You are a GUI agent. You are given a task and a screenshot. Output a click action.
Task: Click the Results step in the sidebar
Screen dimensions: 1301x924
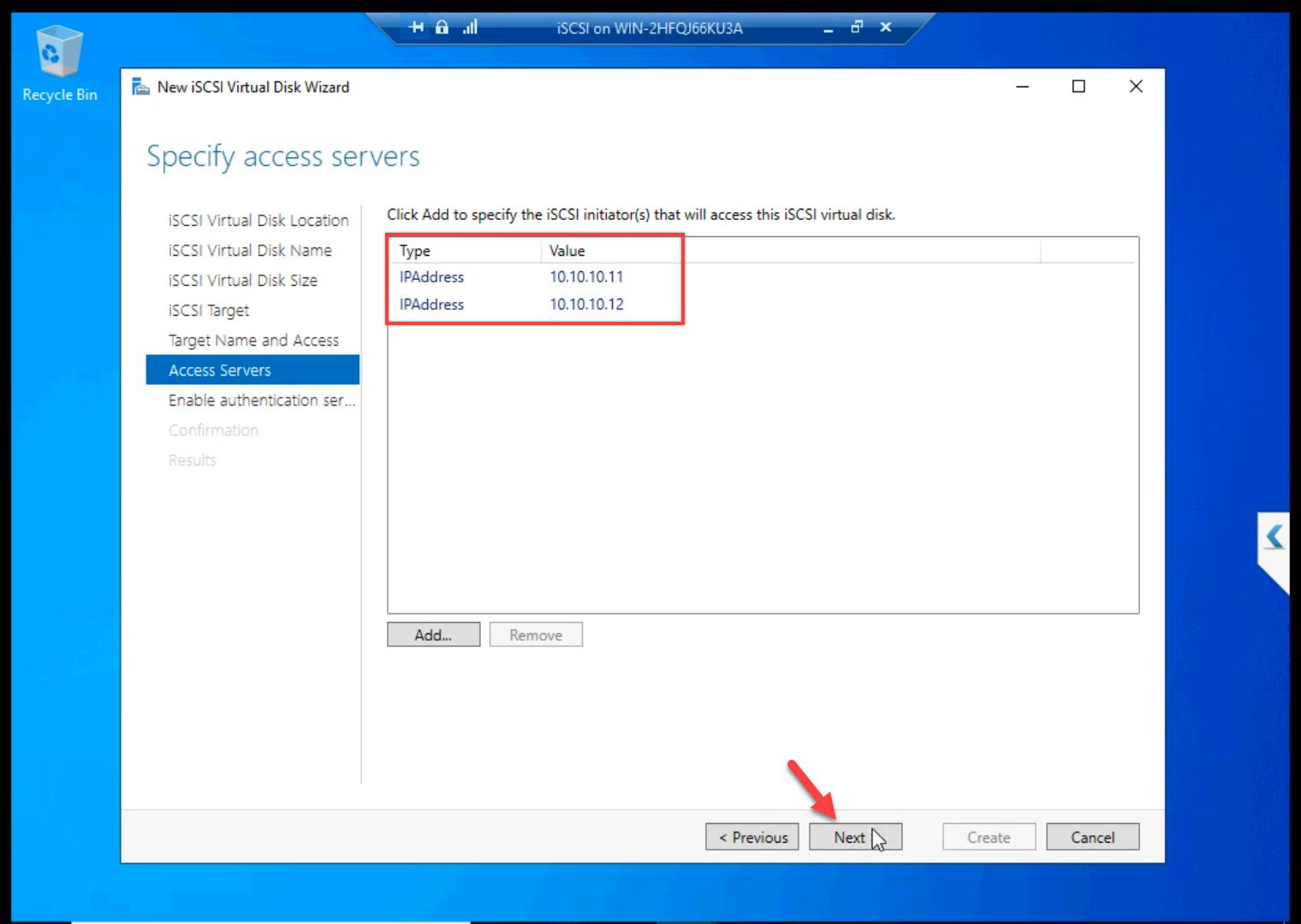[x=192, y=460]
